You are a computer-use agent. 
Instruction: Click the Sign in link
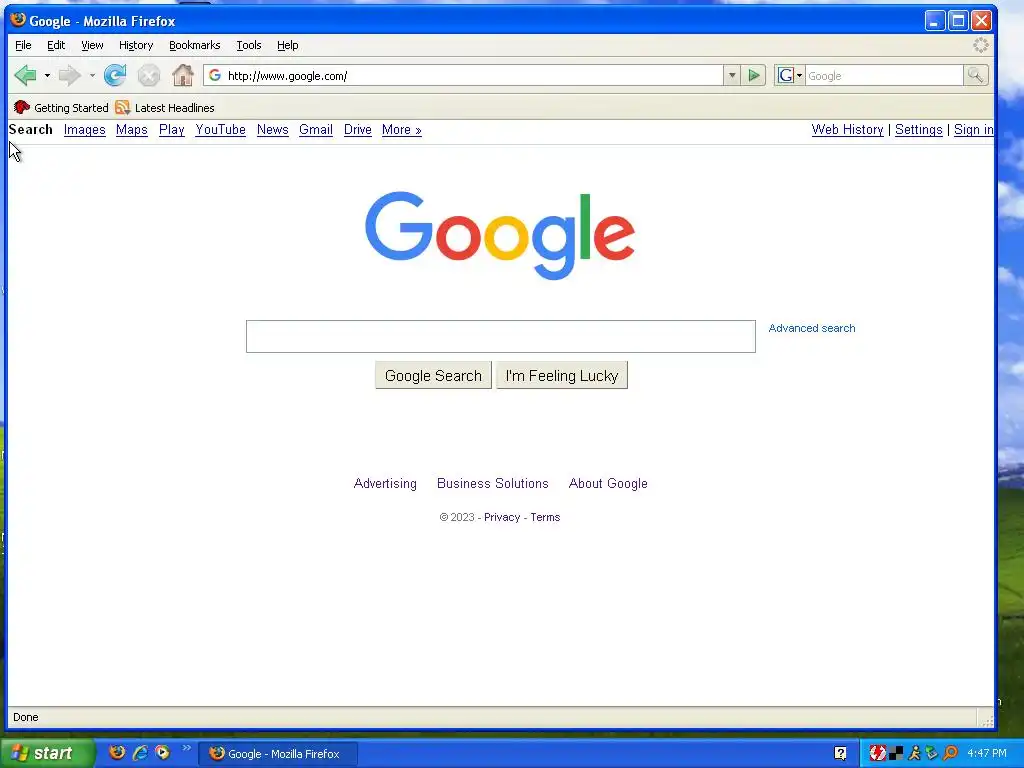(973, 129)
